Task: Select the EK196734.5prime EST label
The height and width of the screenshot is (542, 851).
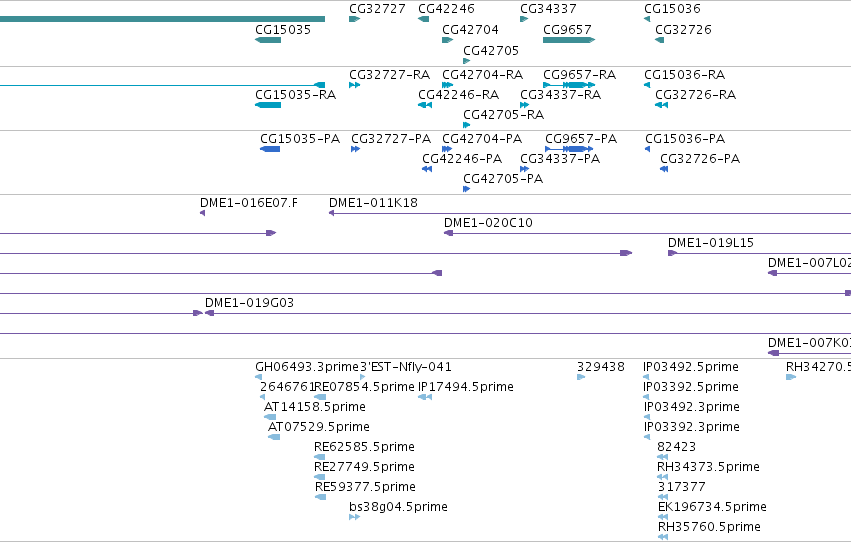Action: 712,507
